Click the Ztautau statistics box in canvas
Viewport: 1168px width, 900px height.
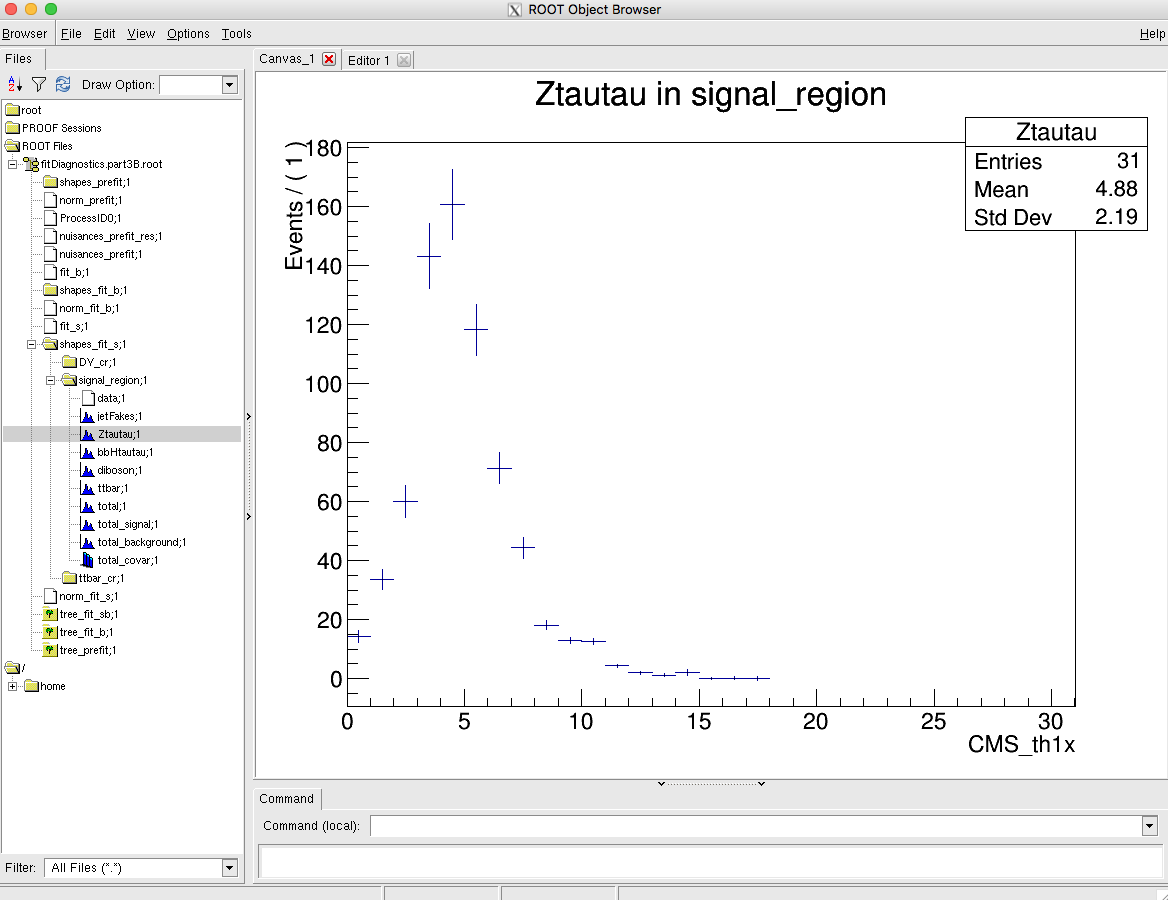(x=1055, y=174)
